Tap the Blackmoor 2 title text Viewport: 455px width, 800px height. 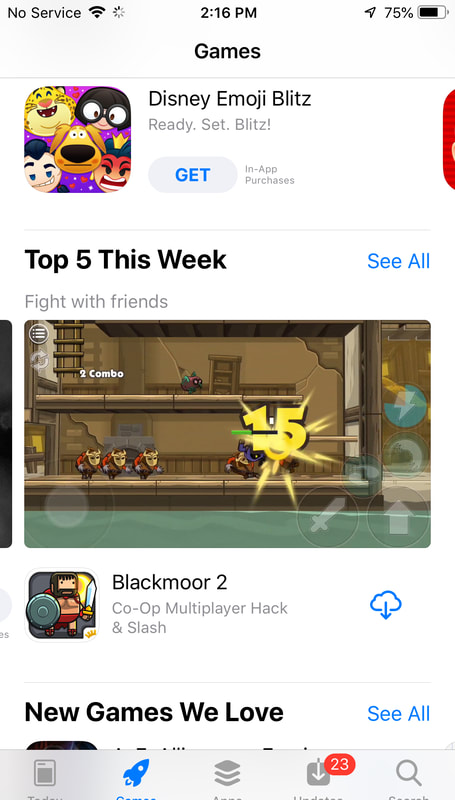click(x=169, y=582)
